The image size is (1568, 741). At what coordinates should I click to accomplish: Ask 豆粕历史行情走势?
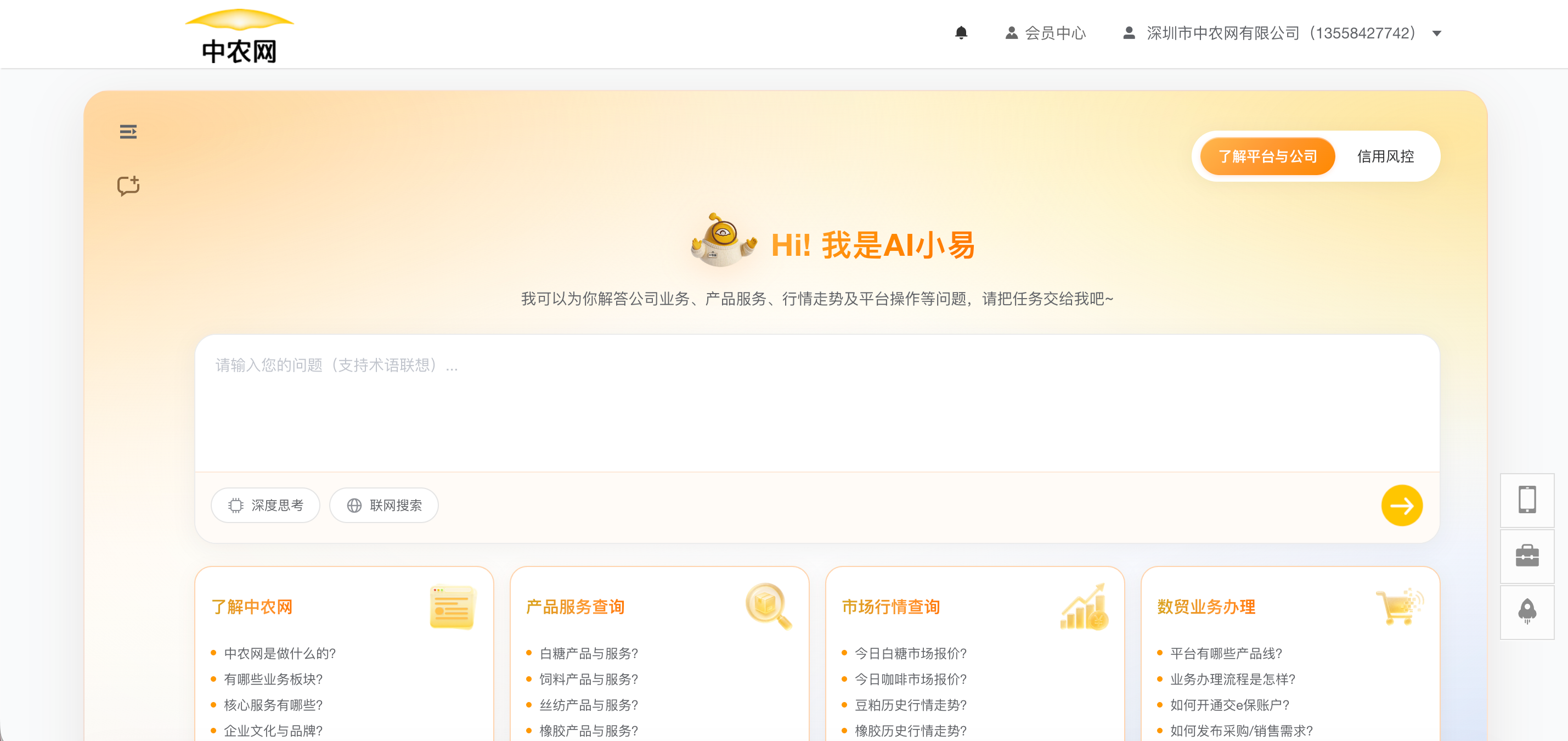tap(911, 704)
